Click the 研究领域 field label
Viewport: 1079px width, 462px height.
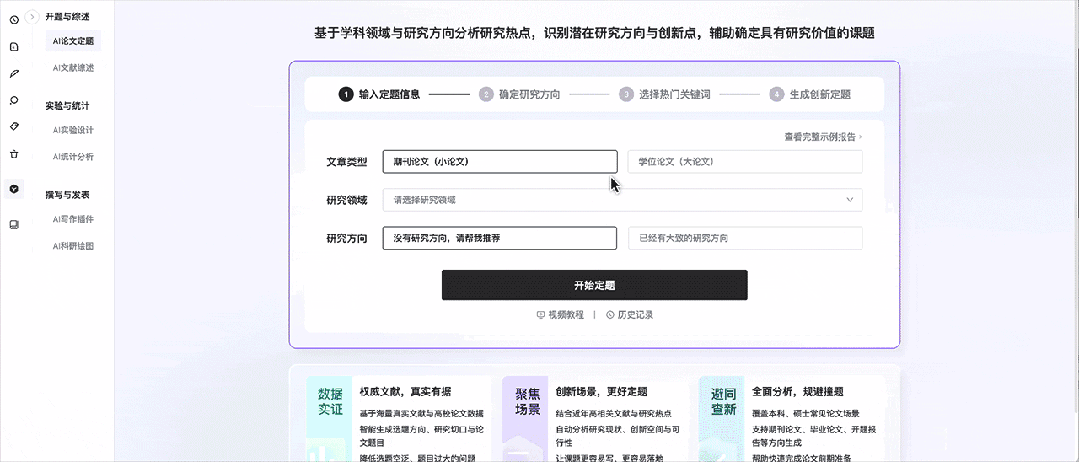tap(347, 200)
